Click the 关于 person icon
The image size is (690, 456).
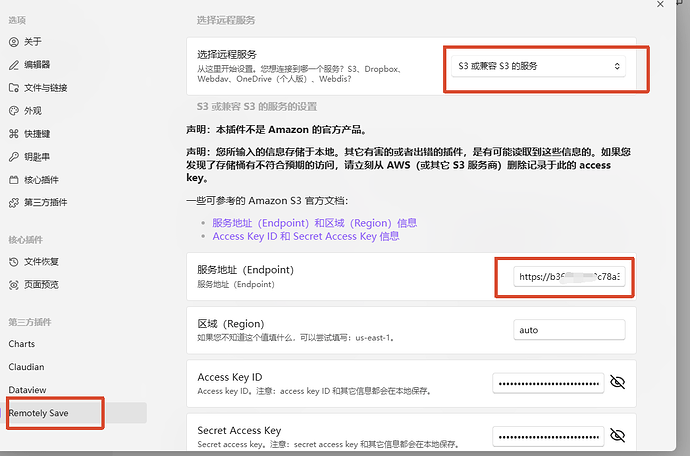click(14, 42)
